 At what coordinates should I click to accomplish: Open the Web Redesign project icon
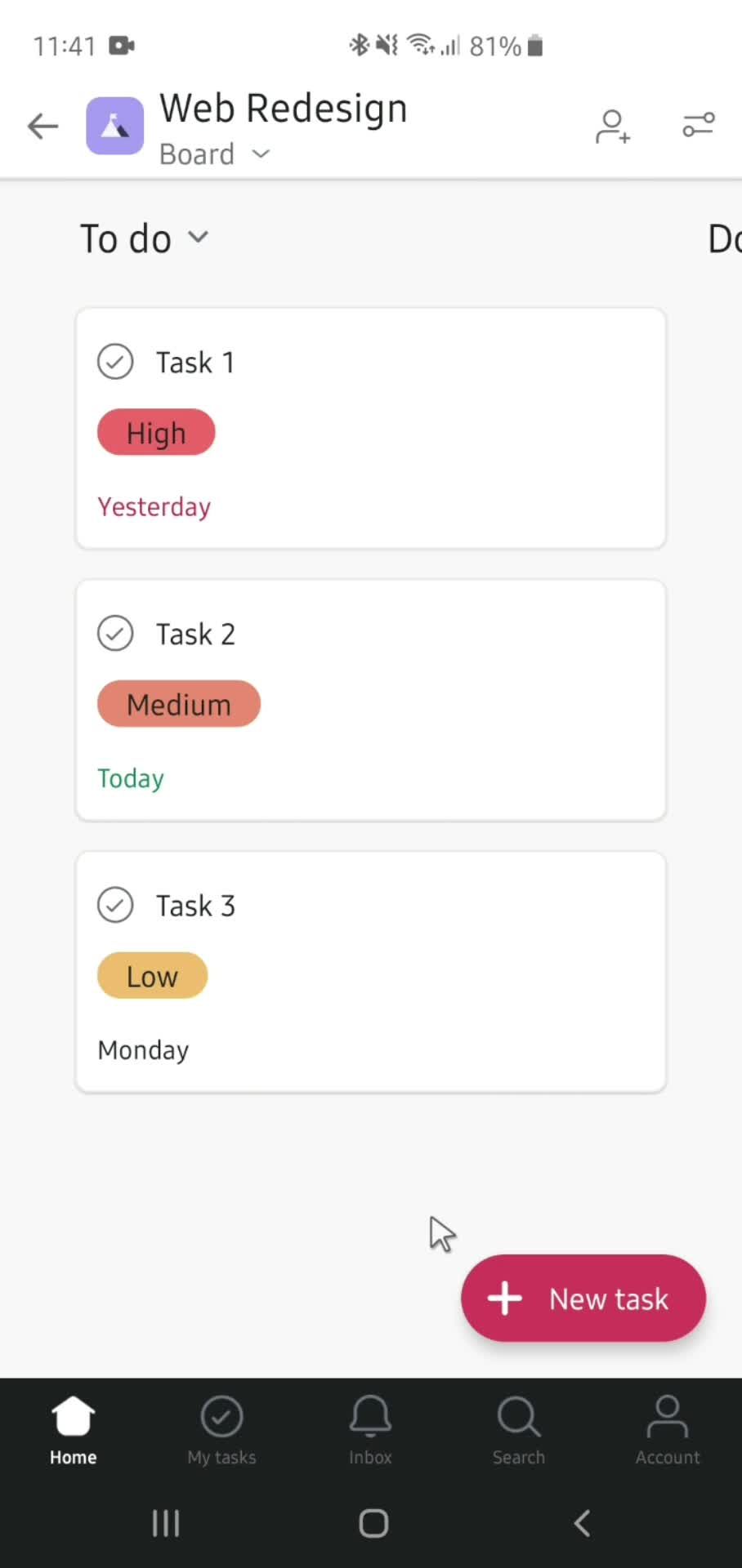tap(115, 126)
